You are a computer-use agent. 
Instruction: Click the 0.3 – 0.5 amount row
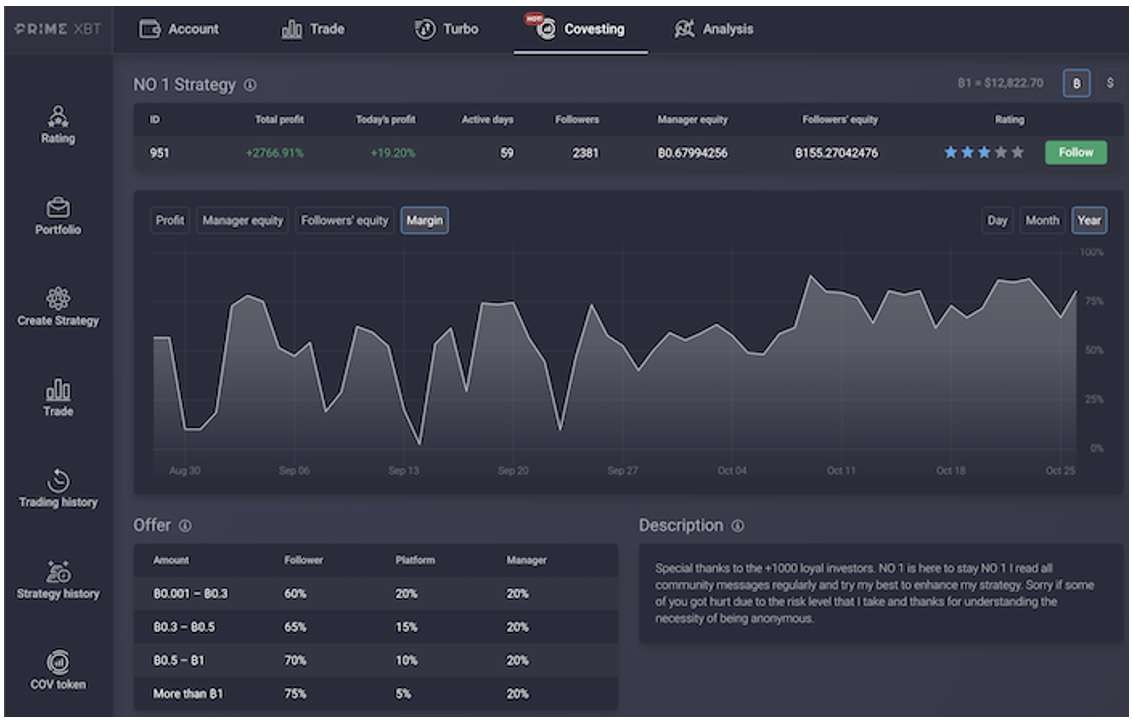(x=376, y=627)
